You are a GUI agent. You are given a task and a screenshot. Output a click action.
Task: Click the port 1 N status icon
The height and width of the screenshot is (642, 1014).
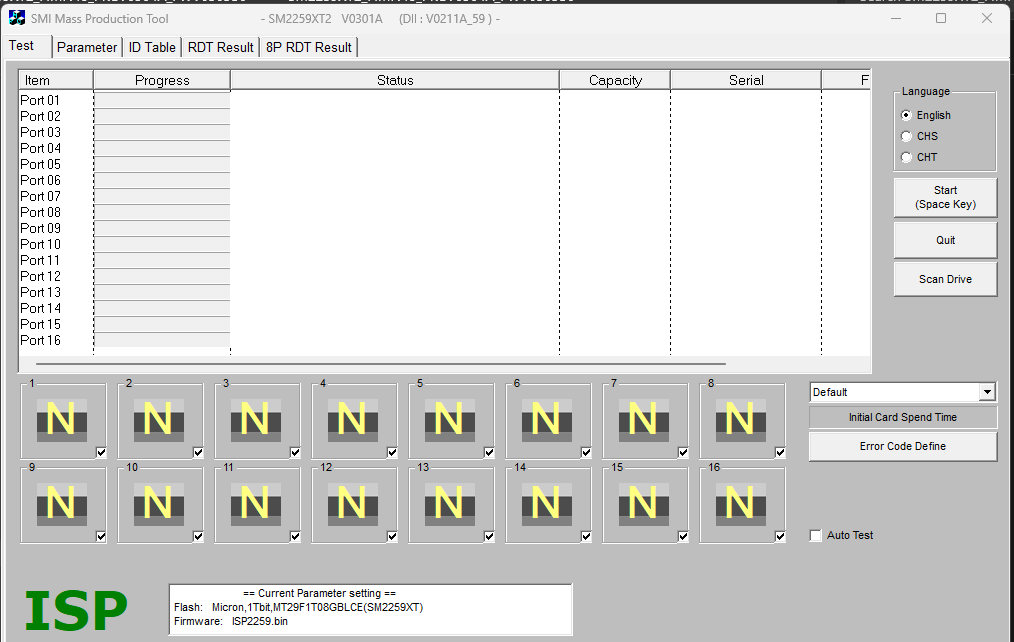coord(61,420)
